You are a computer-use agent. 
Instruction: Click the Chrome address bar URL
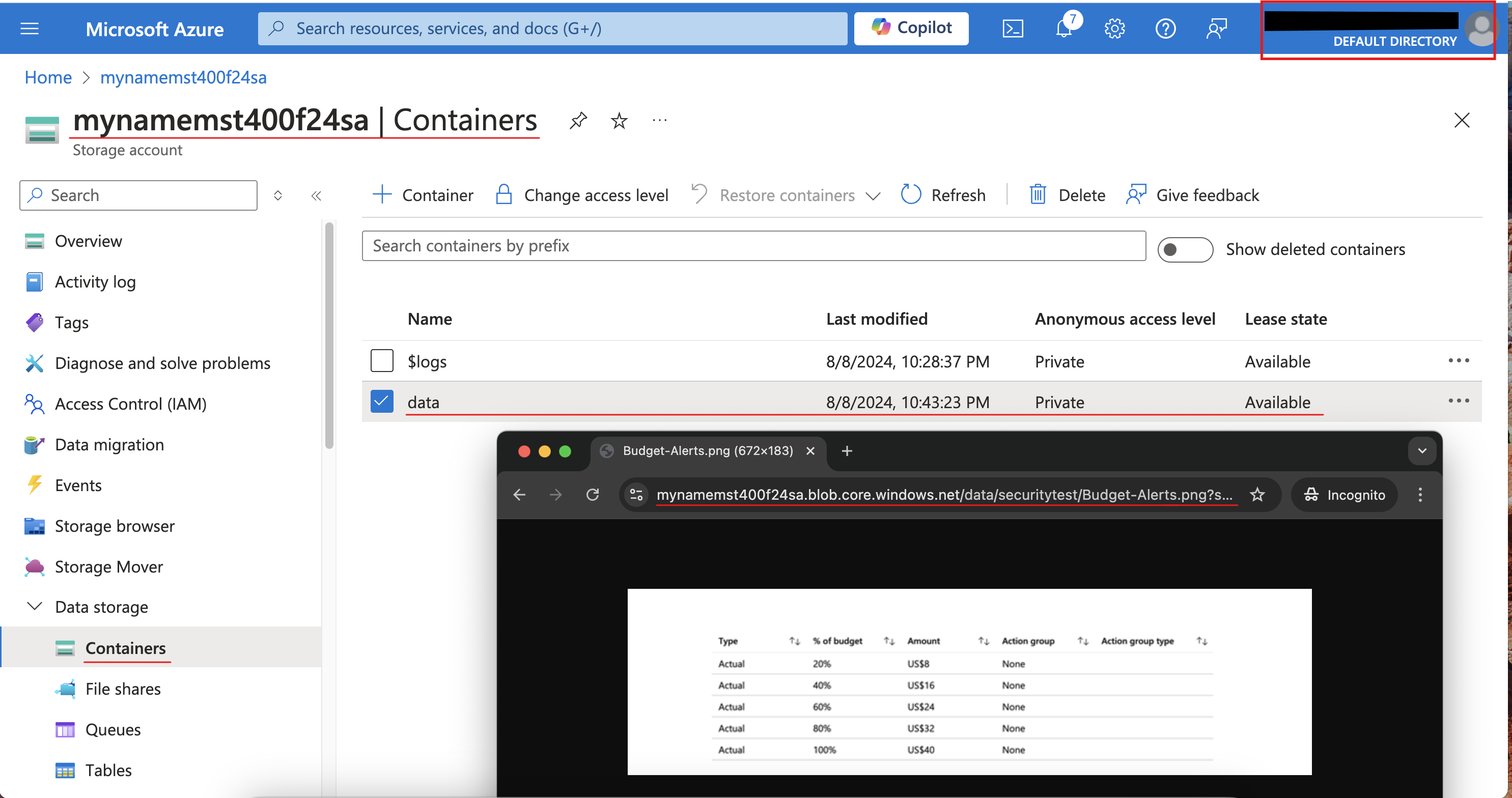(944, 495)
